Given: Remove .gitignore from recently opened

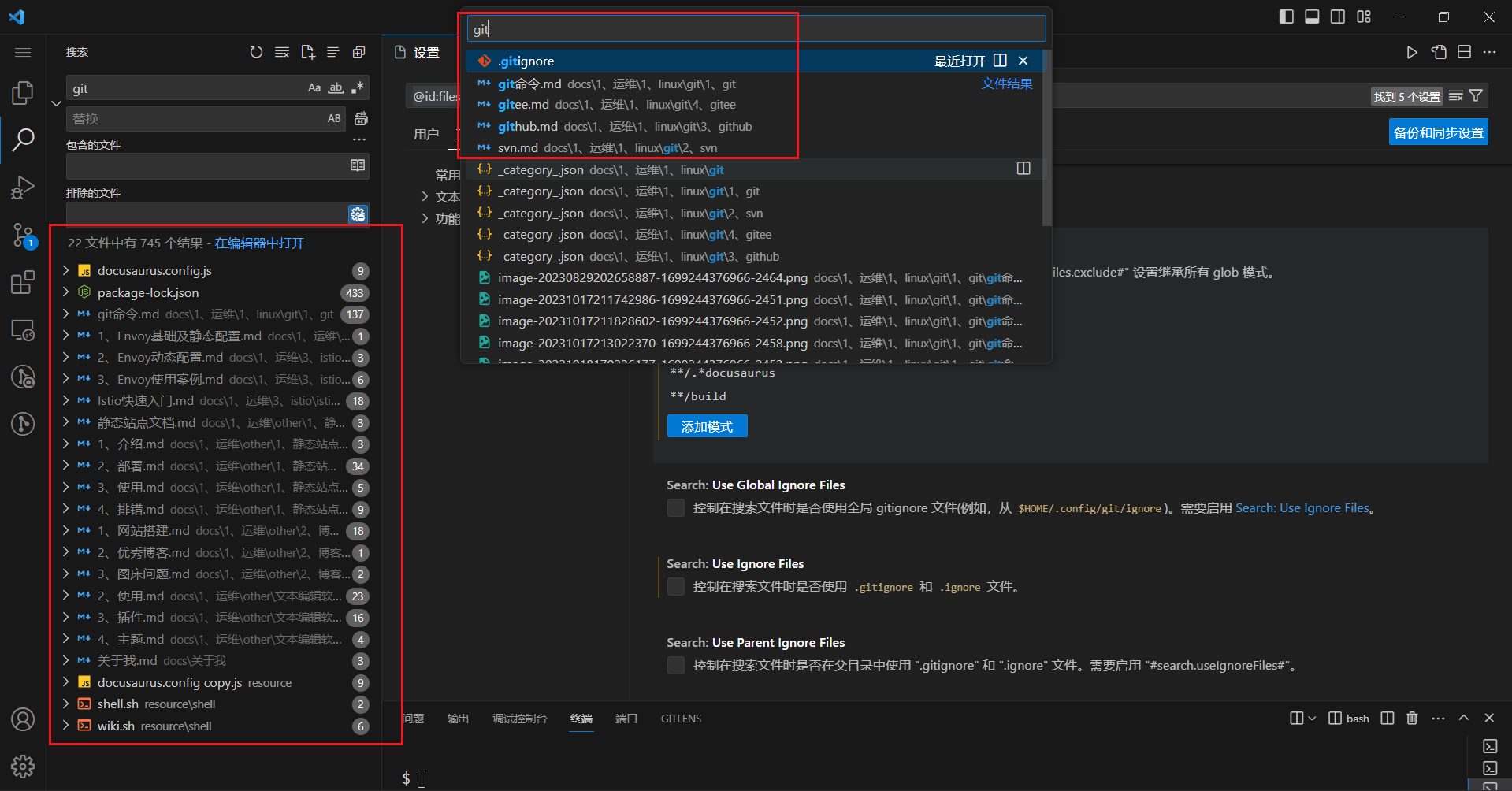Looking at the screenshot, I should (x=1023, y=61).
